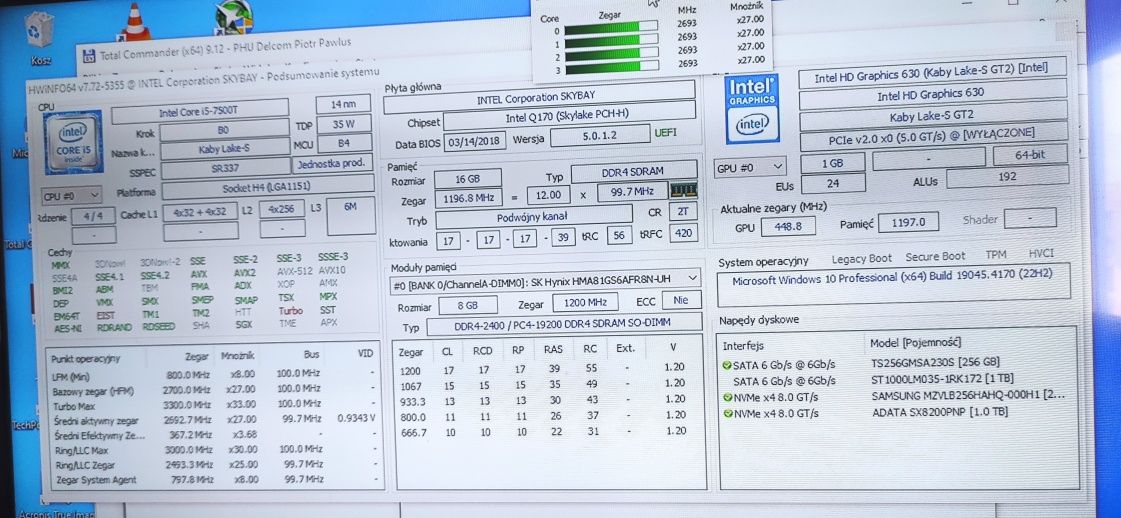Click the 35 W TDP value
Viewport: 1121px width, 518px height.
coord(344,124)
